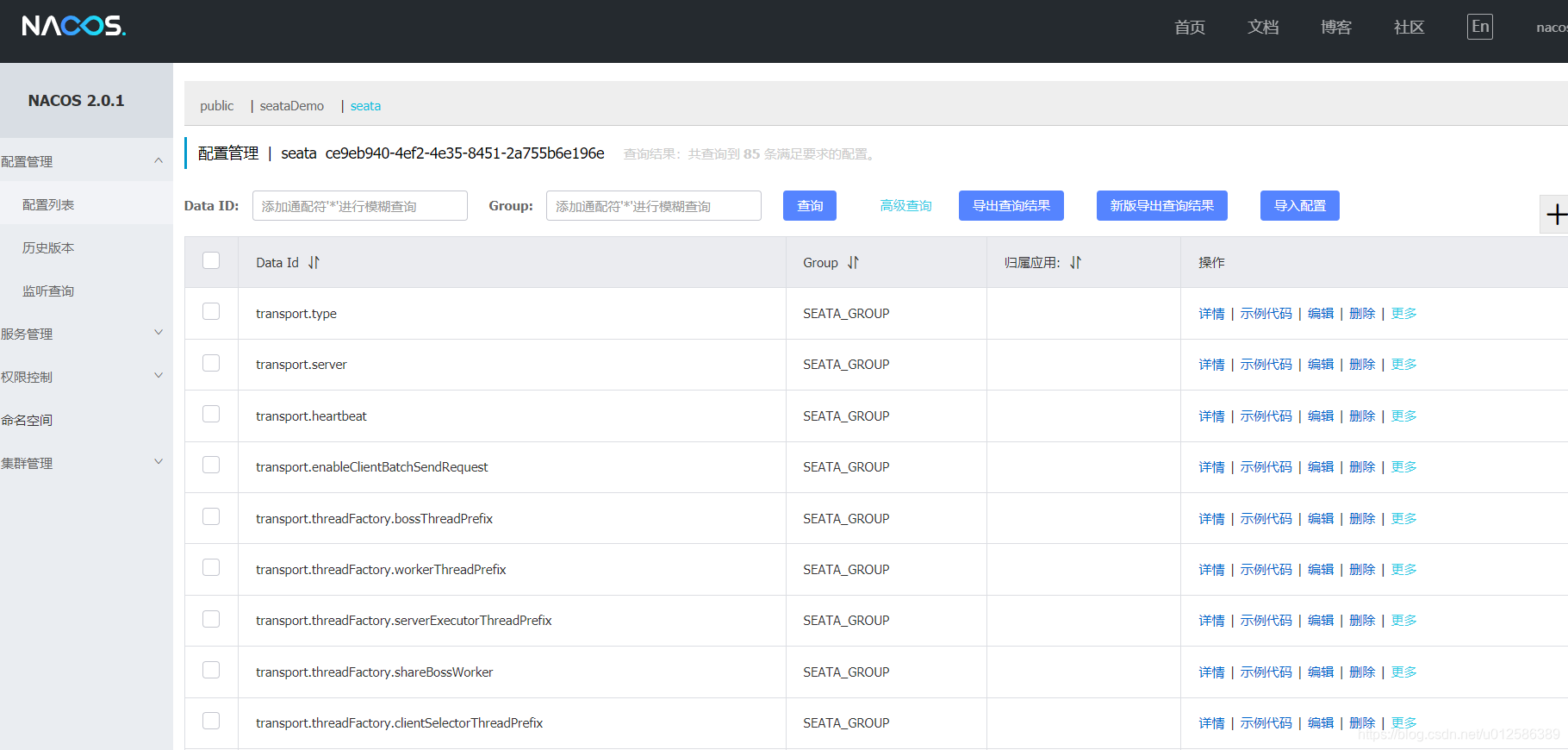Open 更多 menu for transport.heartbeat
Image resolution: width=1568 pixels, height=750 pixels.
(1403, 416)
